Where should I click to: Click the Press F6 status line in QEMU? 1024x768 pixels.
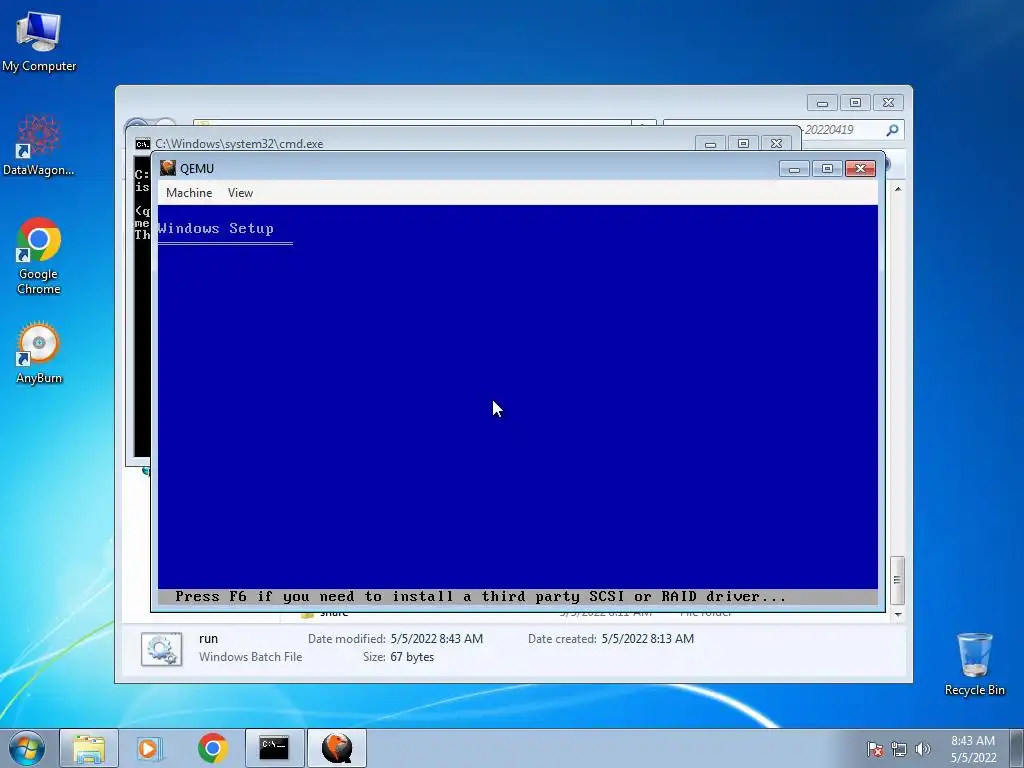(x=481, y=596)
